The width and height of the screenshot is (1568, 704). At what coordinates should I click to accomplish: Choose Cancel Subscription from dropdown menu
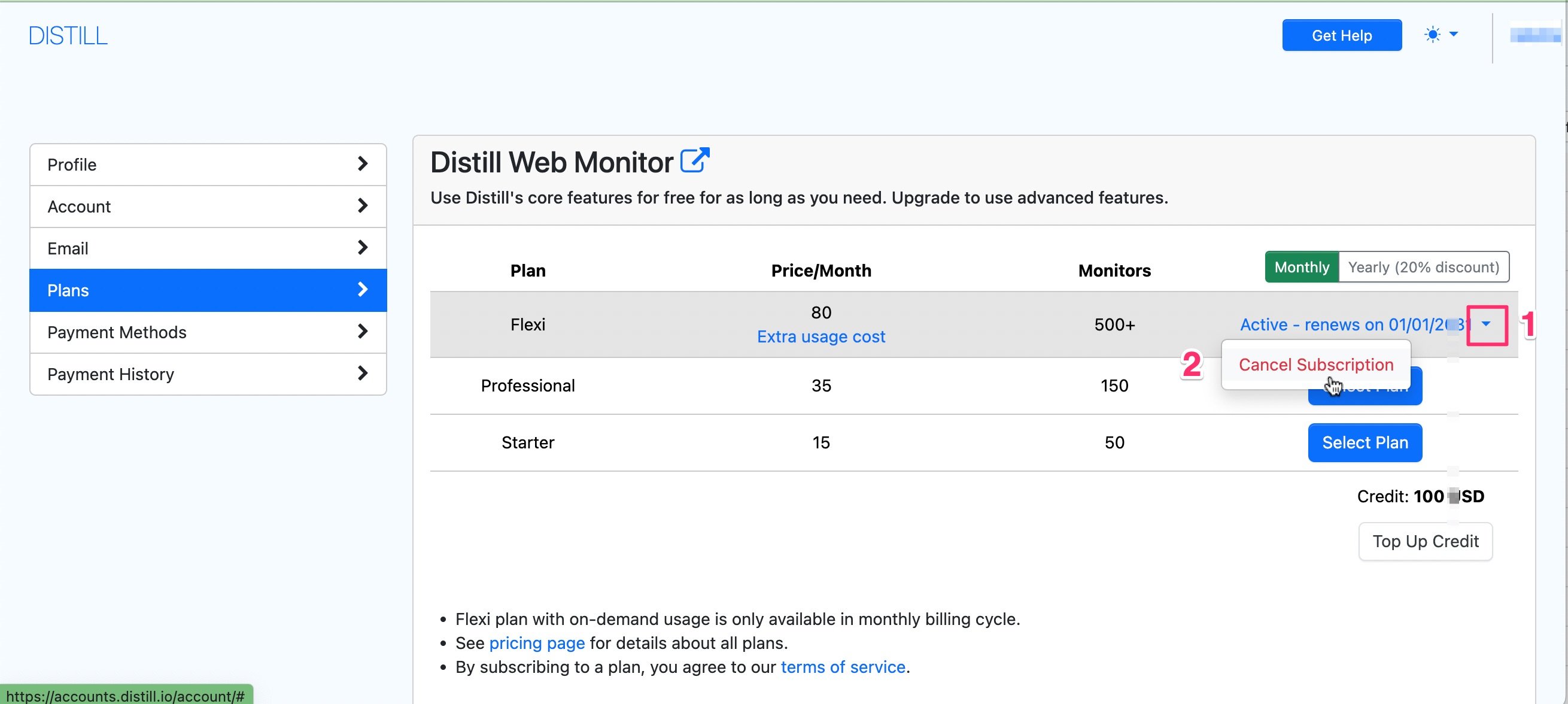[1315, 365]
